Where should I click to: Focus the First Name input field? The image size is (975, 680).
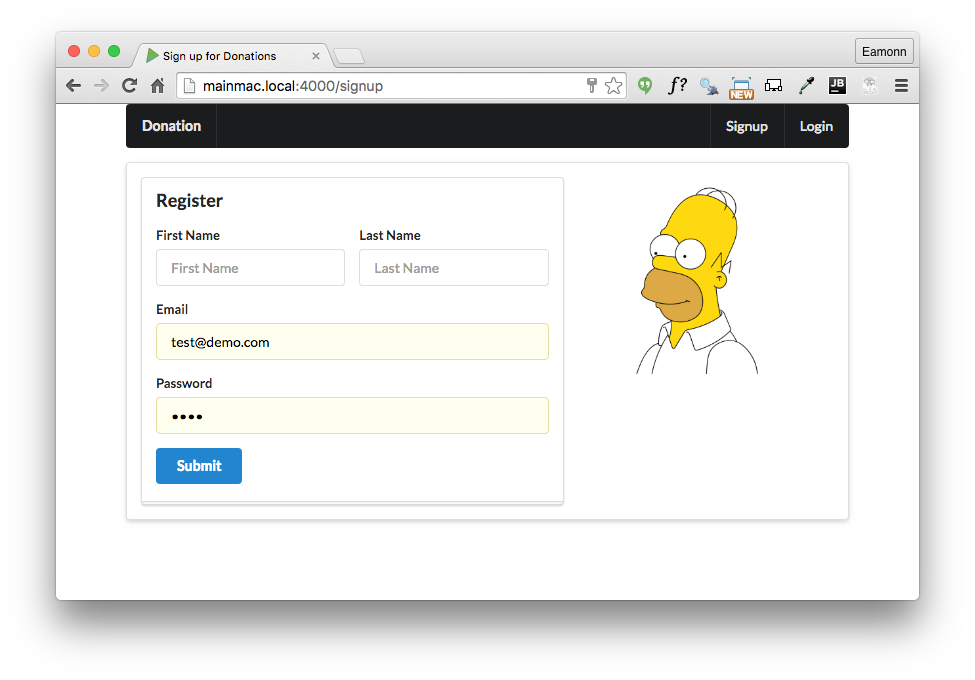250,268
